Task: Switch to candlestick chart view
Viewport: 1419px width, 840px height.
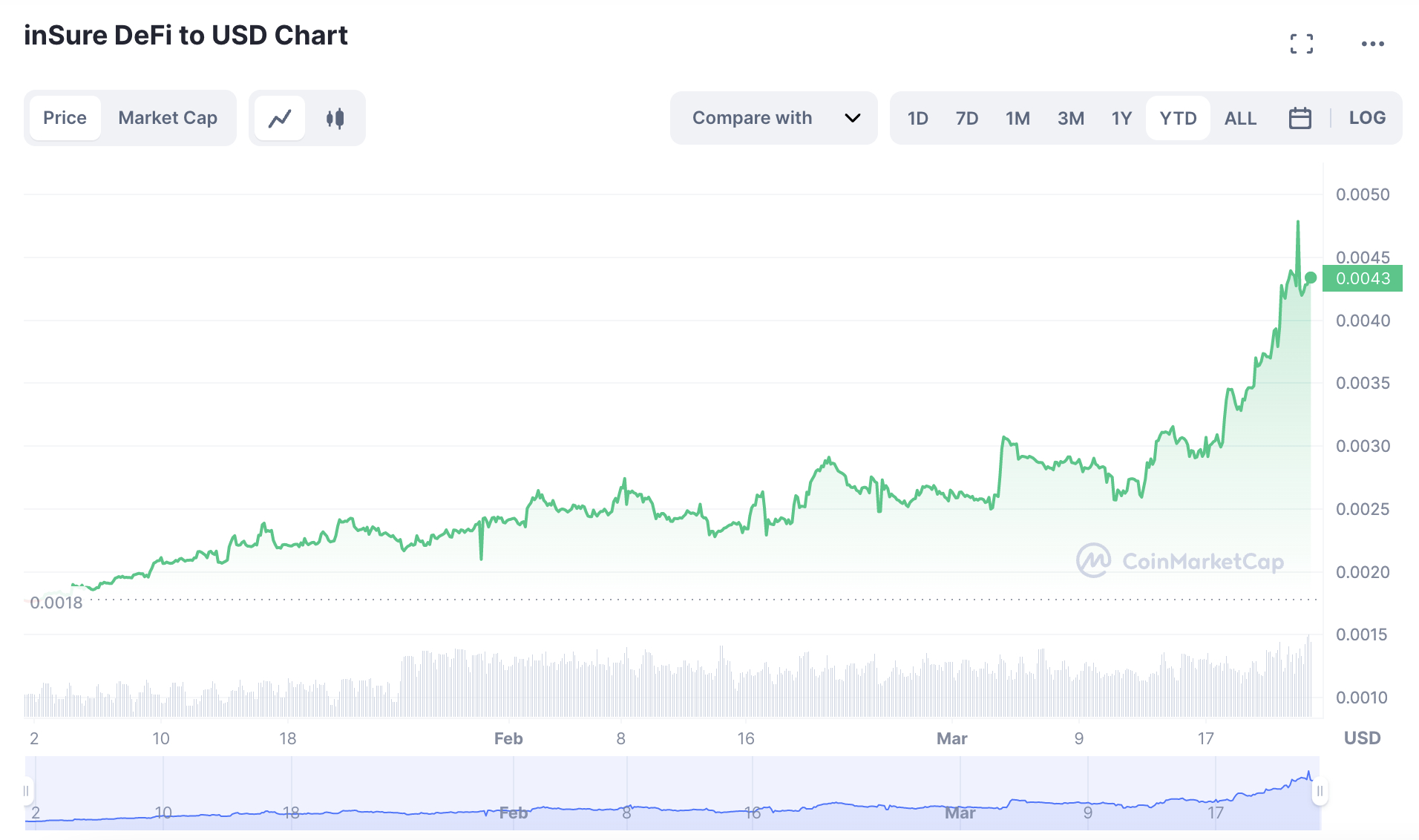Action: (335, 118)
